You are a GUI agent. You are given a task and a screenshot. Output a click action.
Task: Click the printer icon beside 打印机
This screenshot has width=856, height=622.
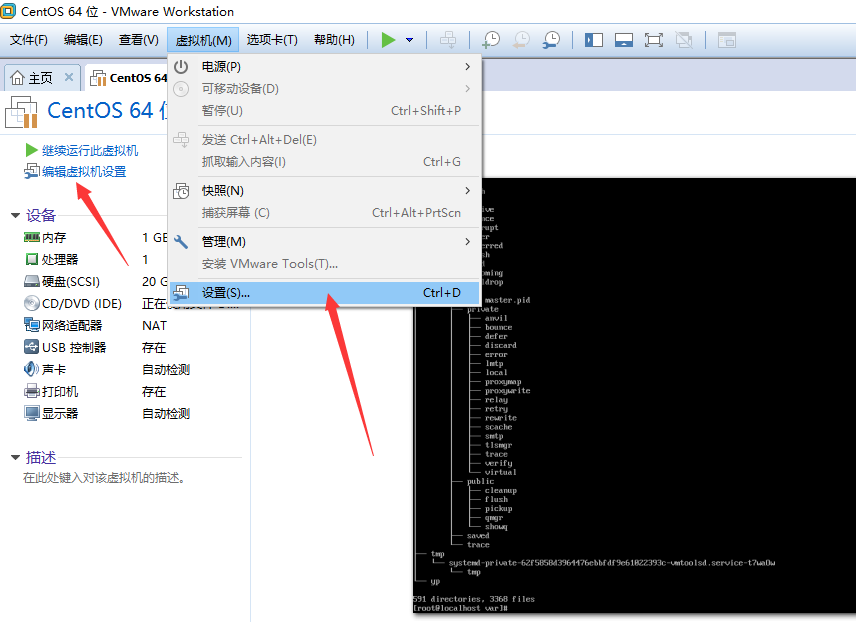point(32,391)
